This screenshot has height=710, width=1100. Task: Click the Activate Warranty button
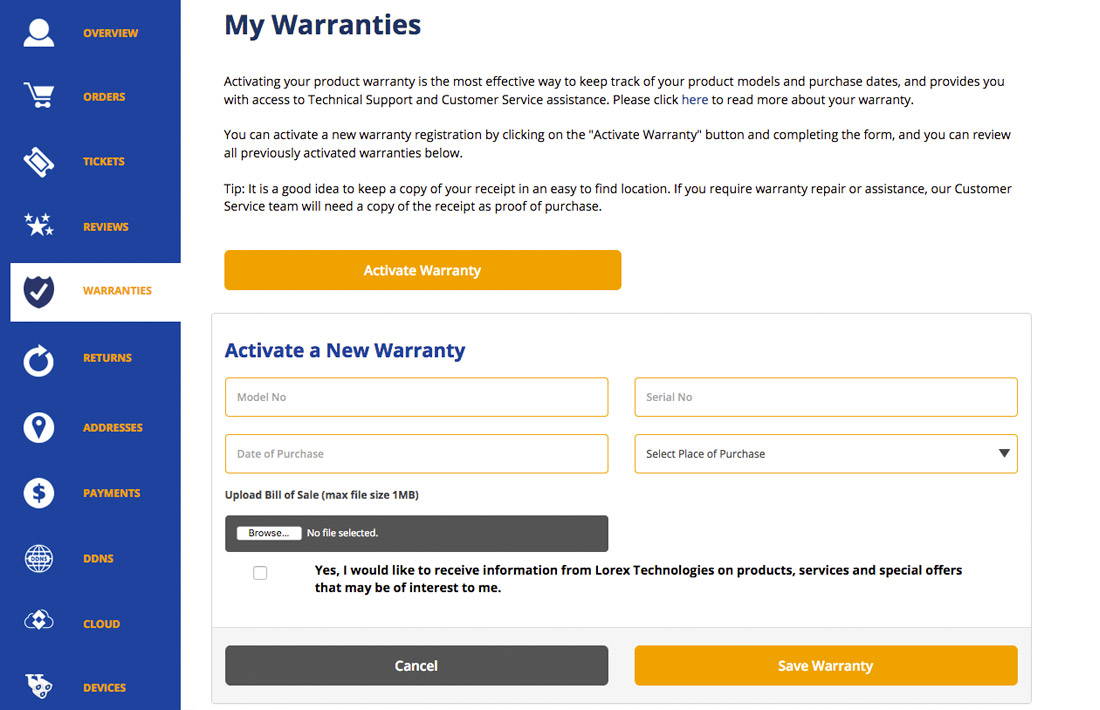(x=422, y=270)
